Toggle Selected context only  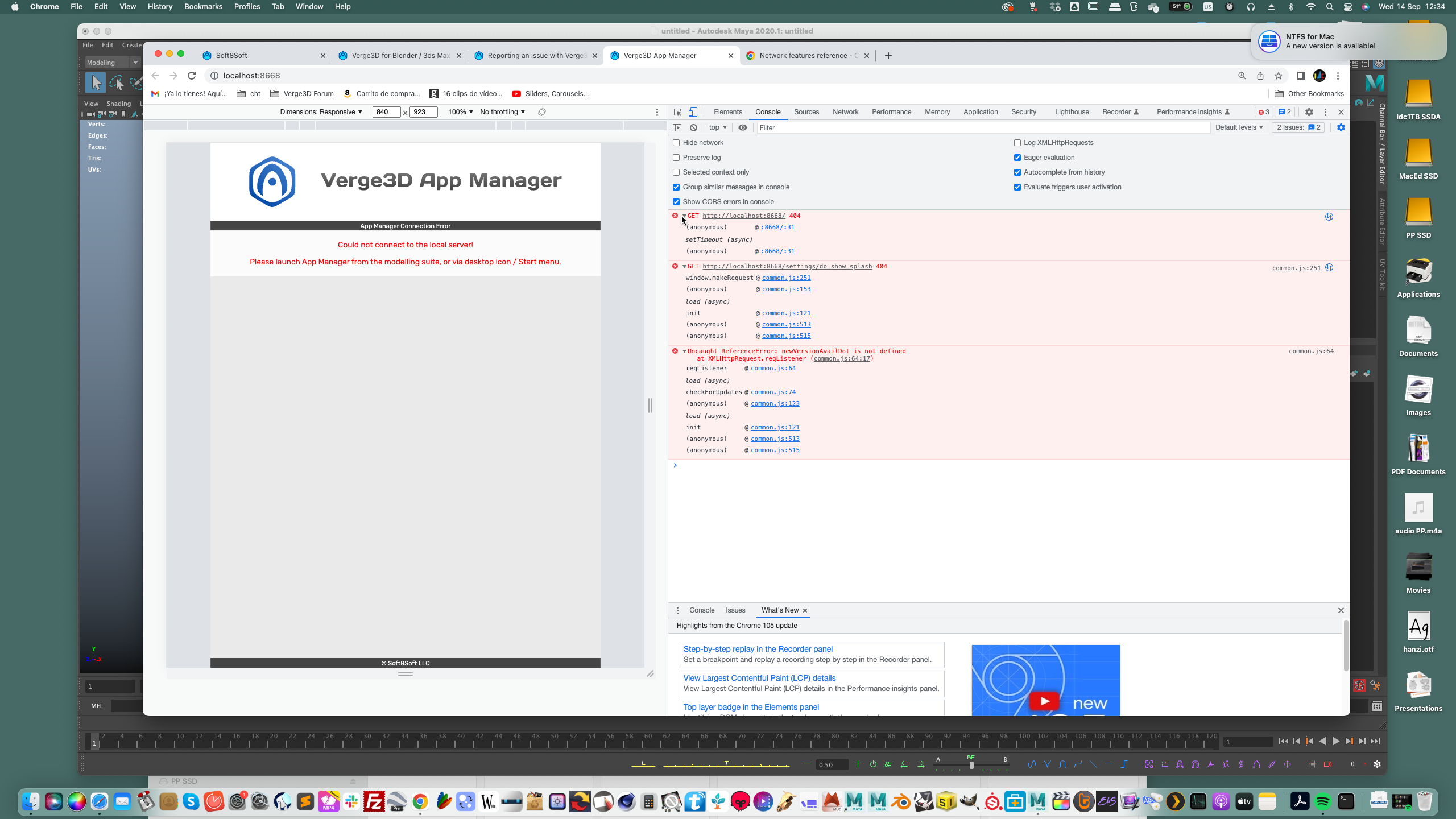676,172
